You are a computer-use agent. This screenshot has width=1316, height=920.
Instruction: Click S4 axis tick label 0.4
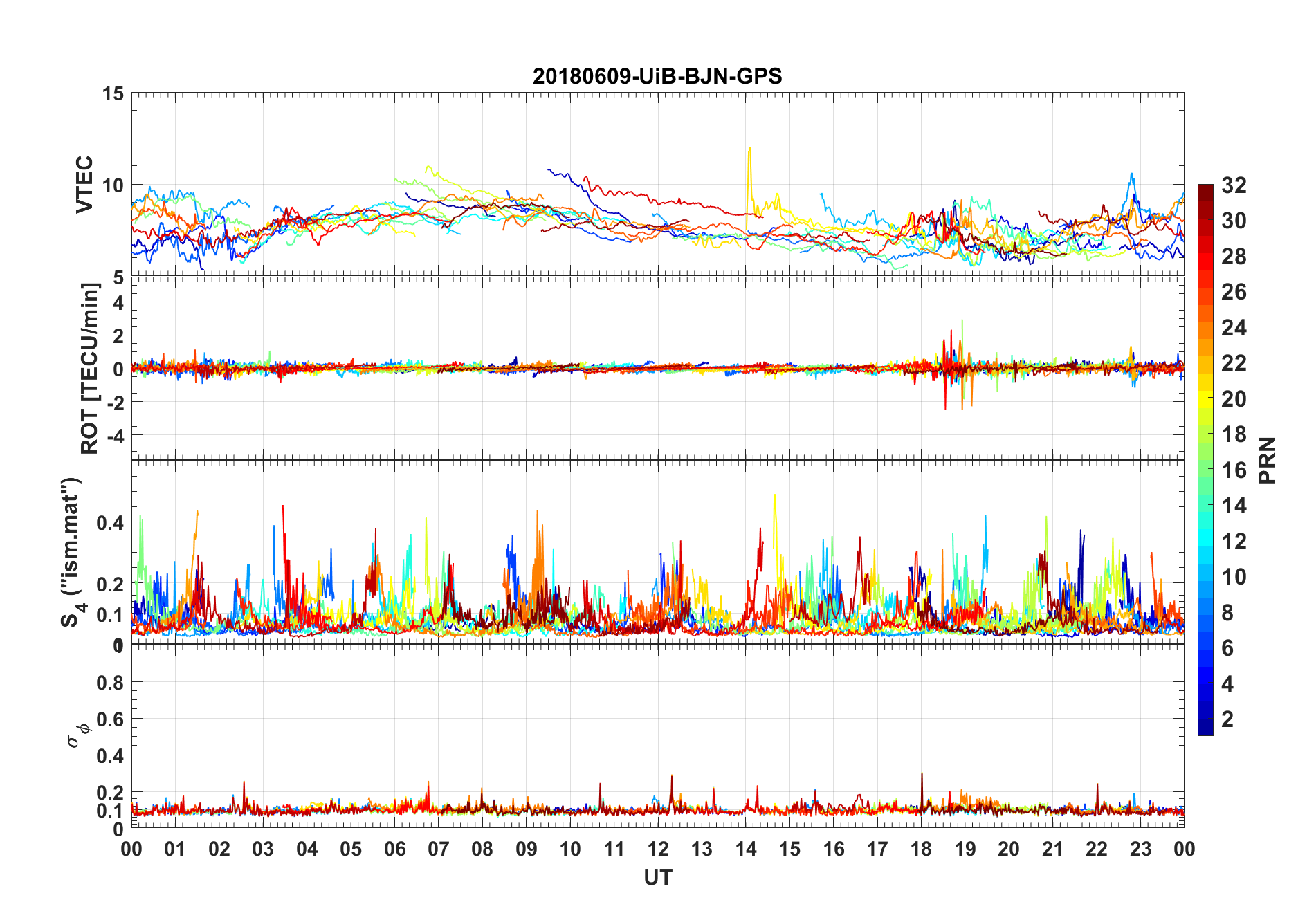[111, 522]
